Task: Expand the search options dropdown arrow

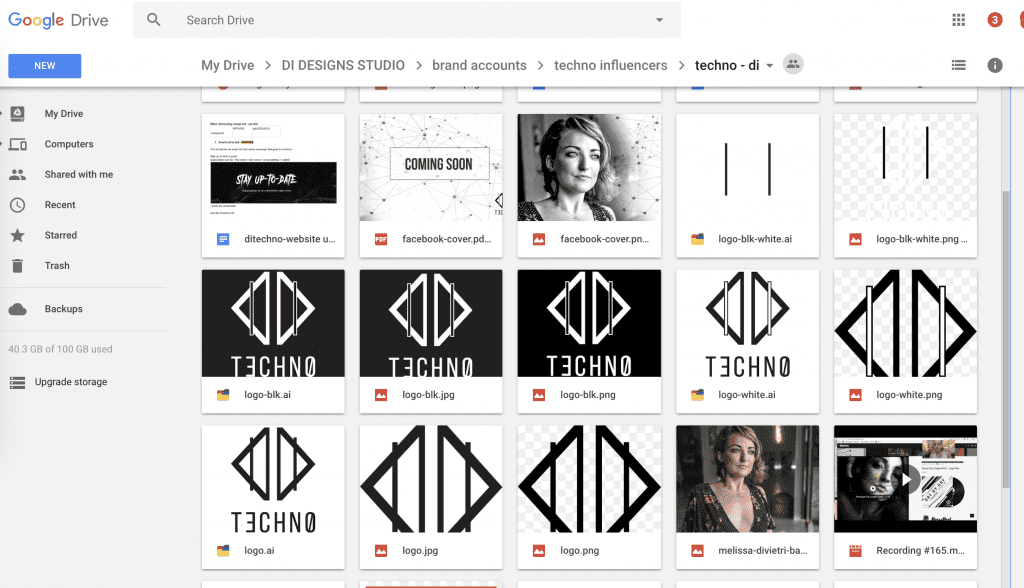Action: (659, 20)
